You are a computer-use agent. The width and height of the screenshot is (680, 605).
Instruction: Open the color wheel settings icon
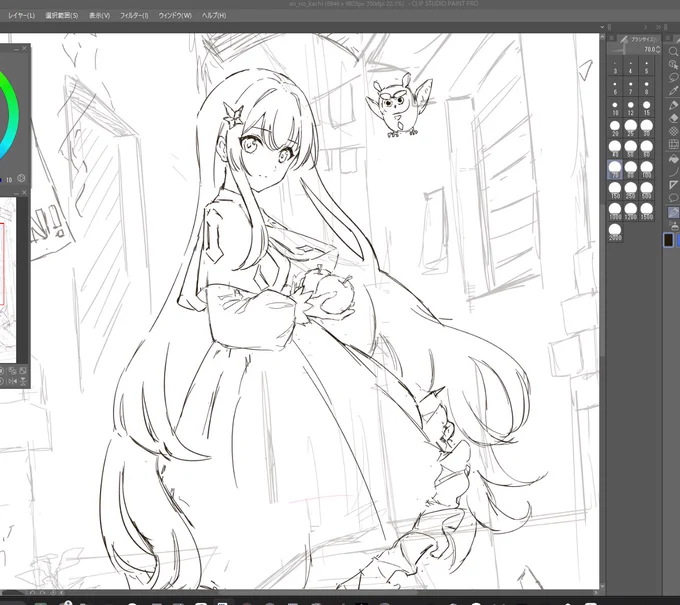click(x=21, y=178)
